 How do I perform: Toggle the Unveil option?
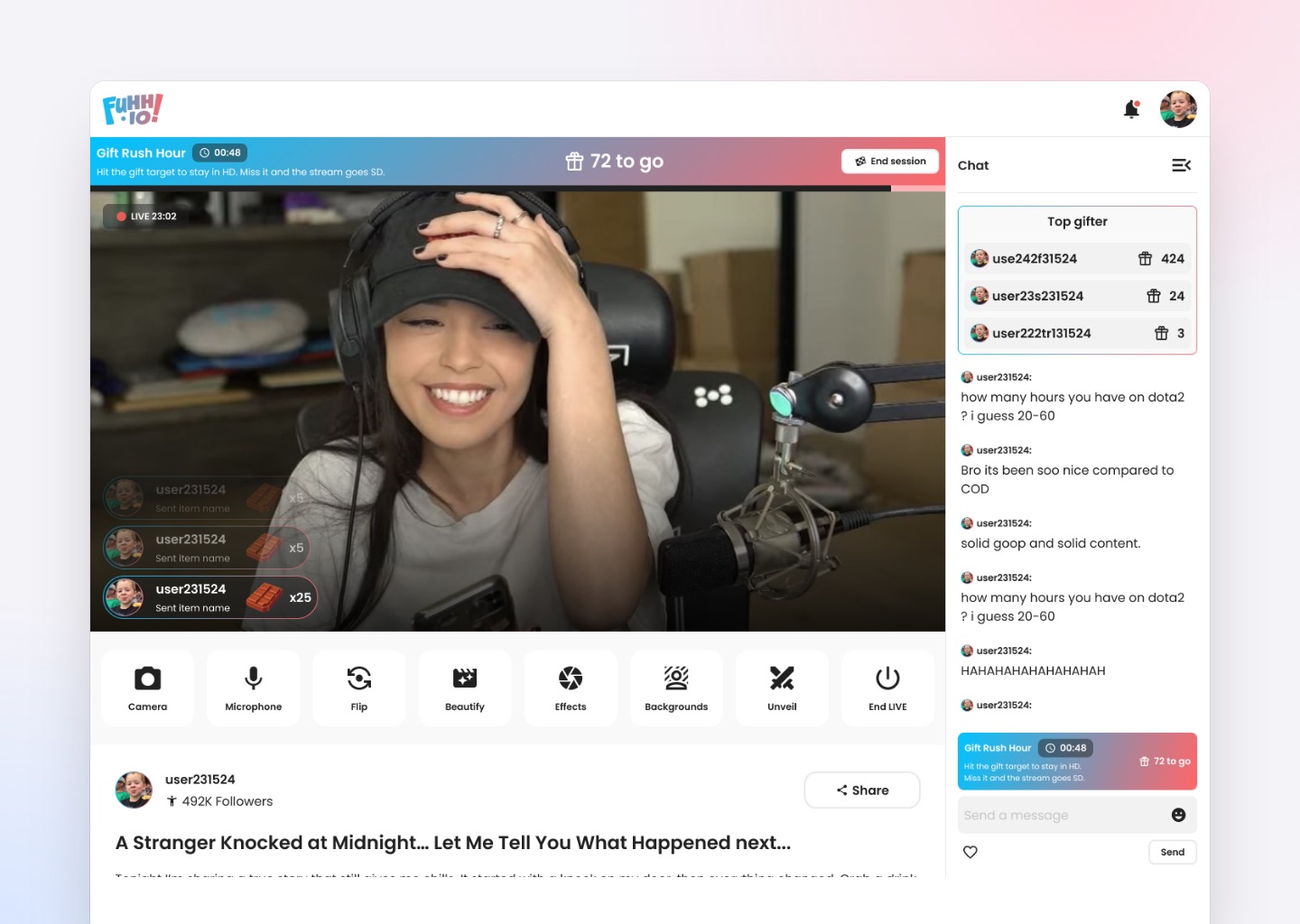782,688
